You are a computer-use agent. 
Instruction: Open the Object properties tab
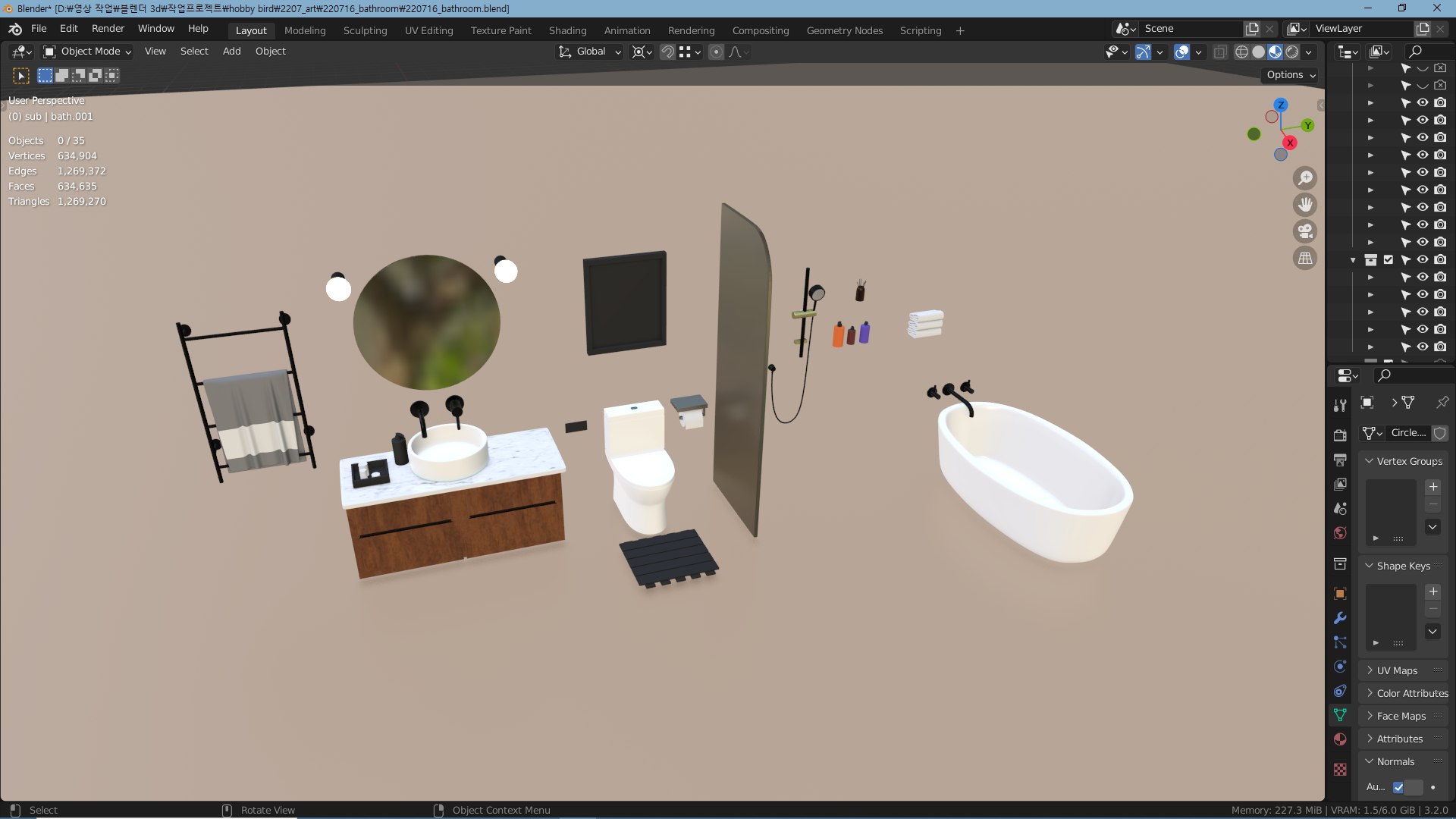click(1340, 593)
